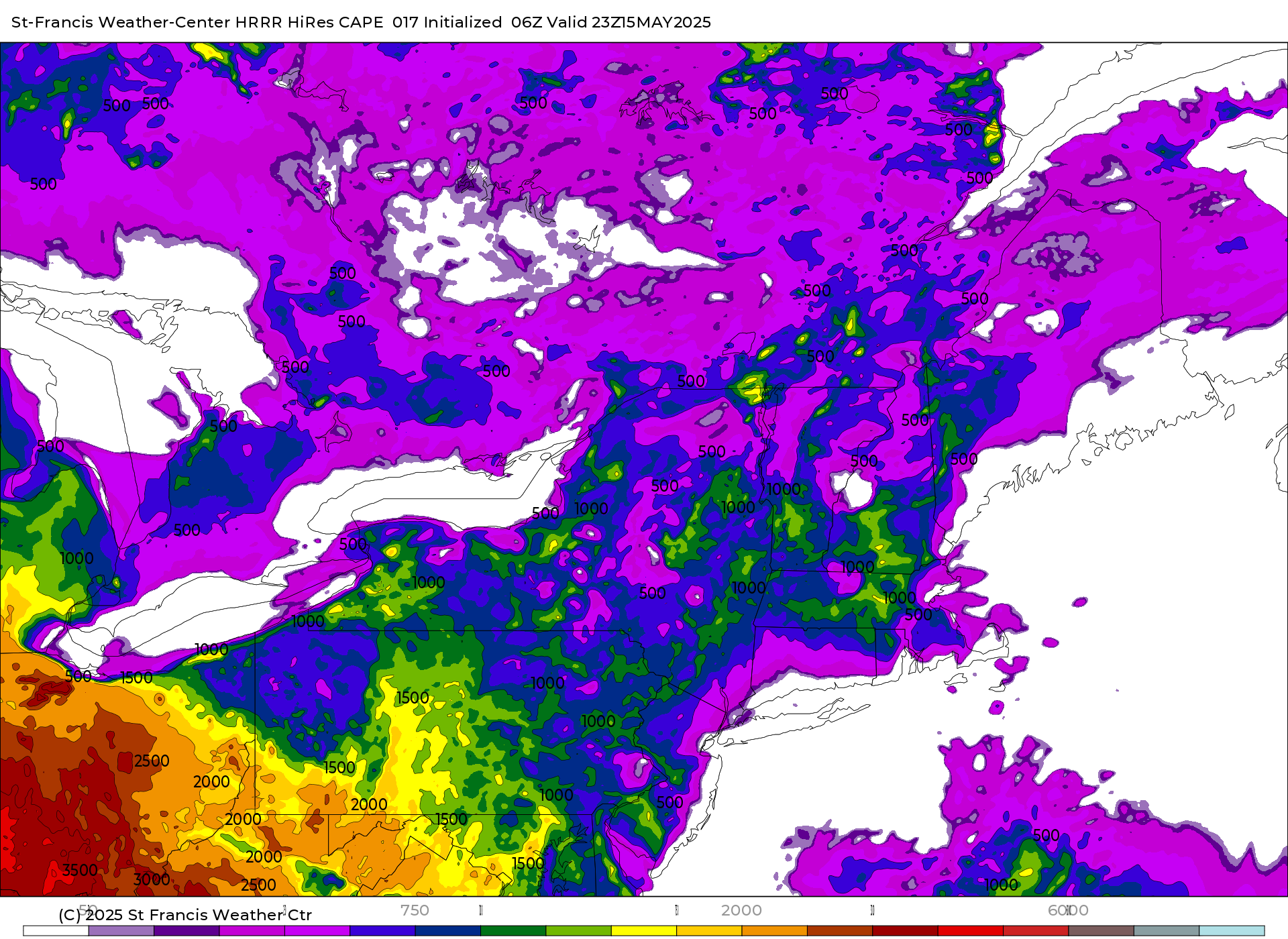Click the 'Valid 23Z15MAY2025' text in the title
The height and width of the screenshot is (939, 1288).
click(x=629, y=22)
